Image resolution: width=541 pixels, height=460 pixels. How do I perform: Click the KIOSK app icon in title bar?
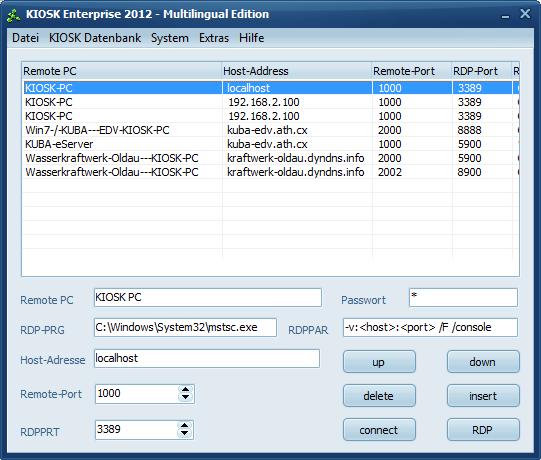pos(13,15)
